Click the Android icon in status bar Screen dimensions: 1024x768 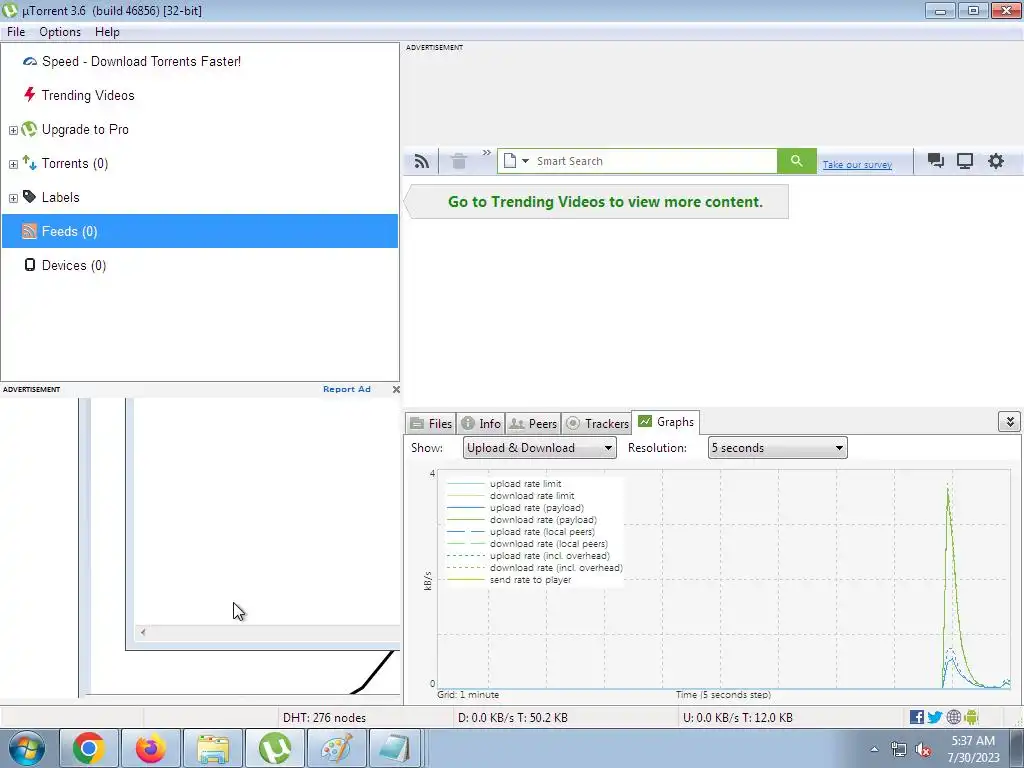971,718
